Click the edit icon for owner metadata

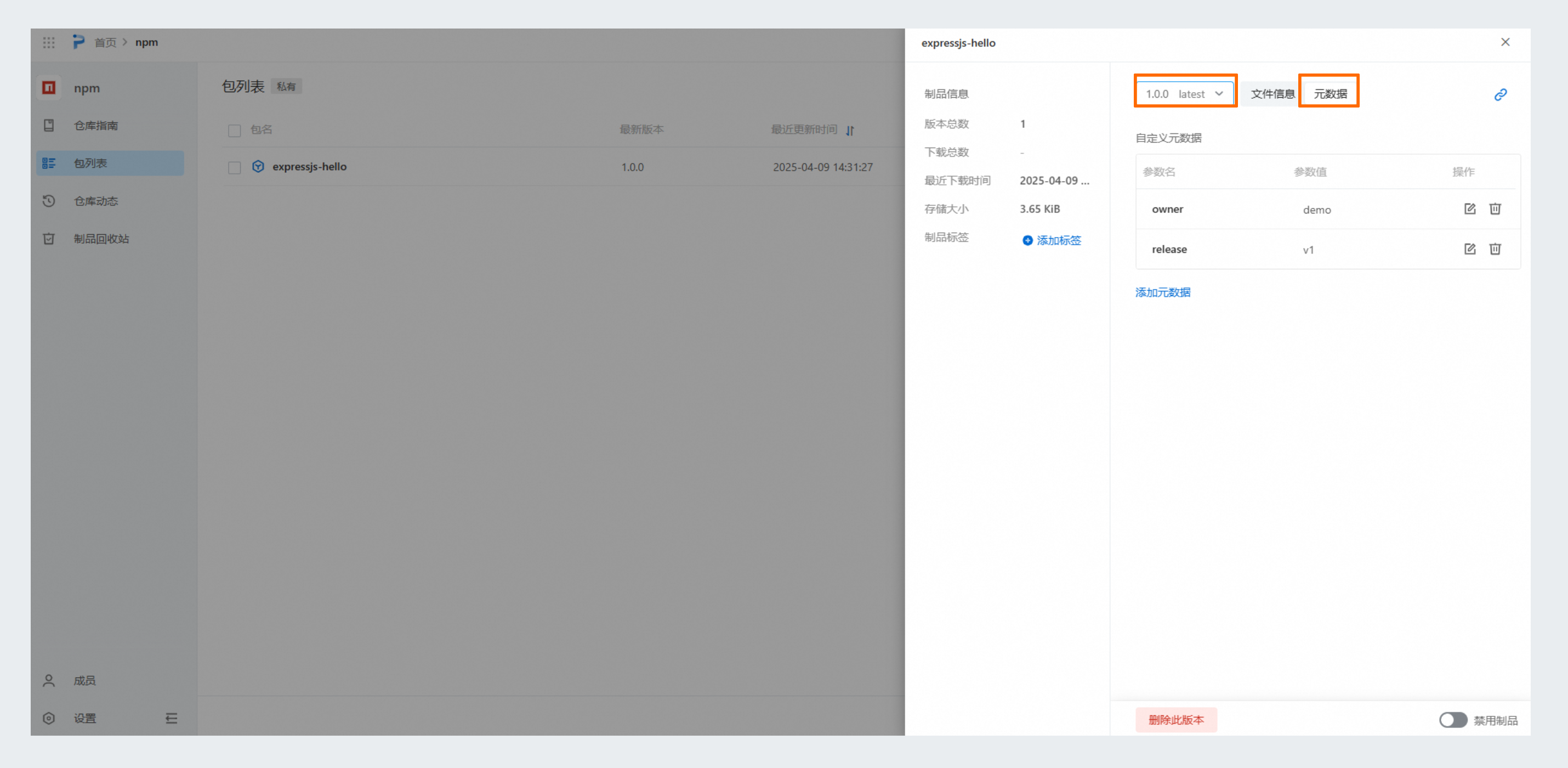tap(1469, 209)
